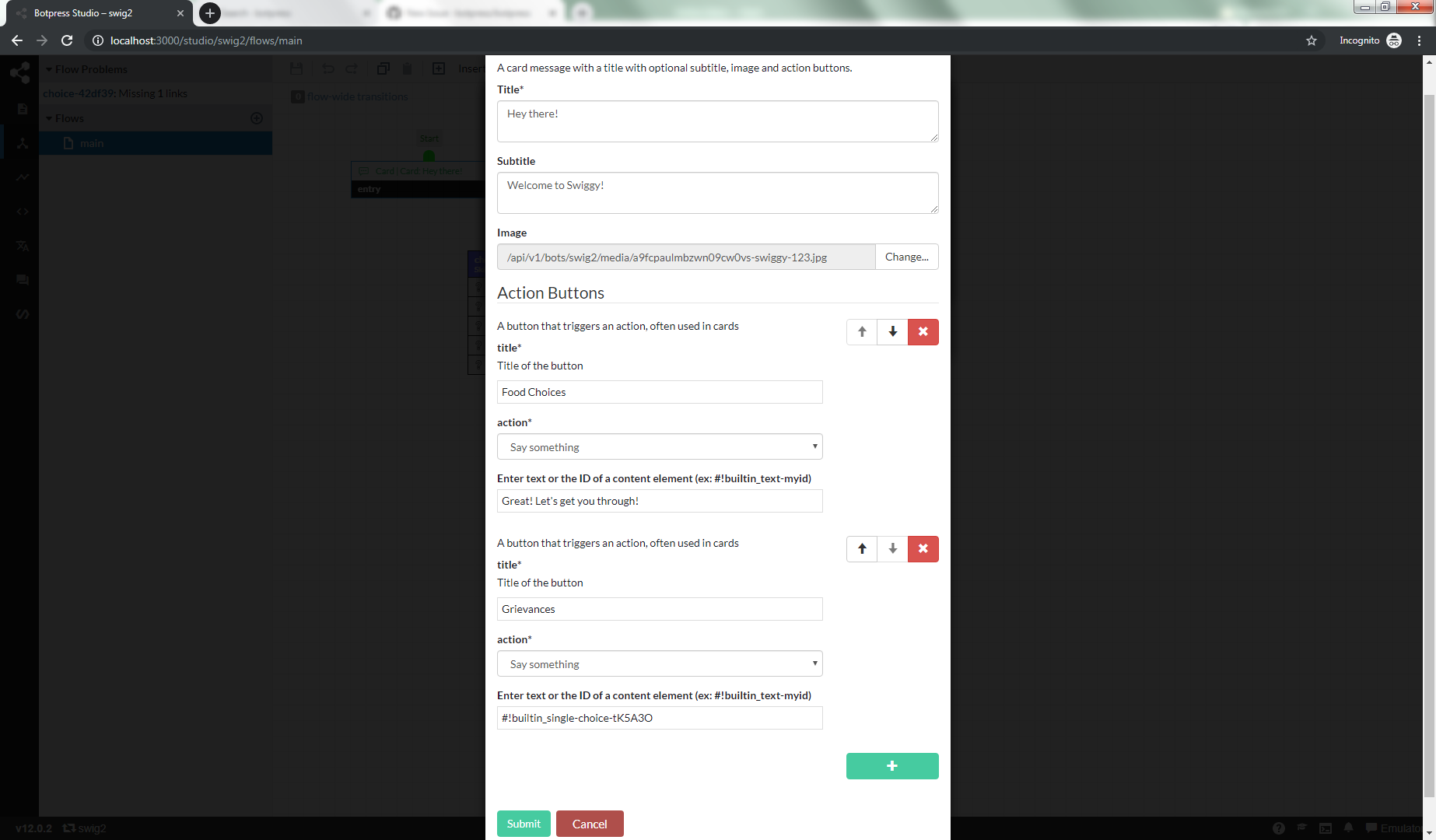Screen dimensions: 1436x840
Task: Click the undo icon in the toolbar
Action: 327,68
